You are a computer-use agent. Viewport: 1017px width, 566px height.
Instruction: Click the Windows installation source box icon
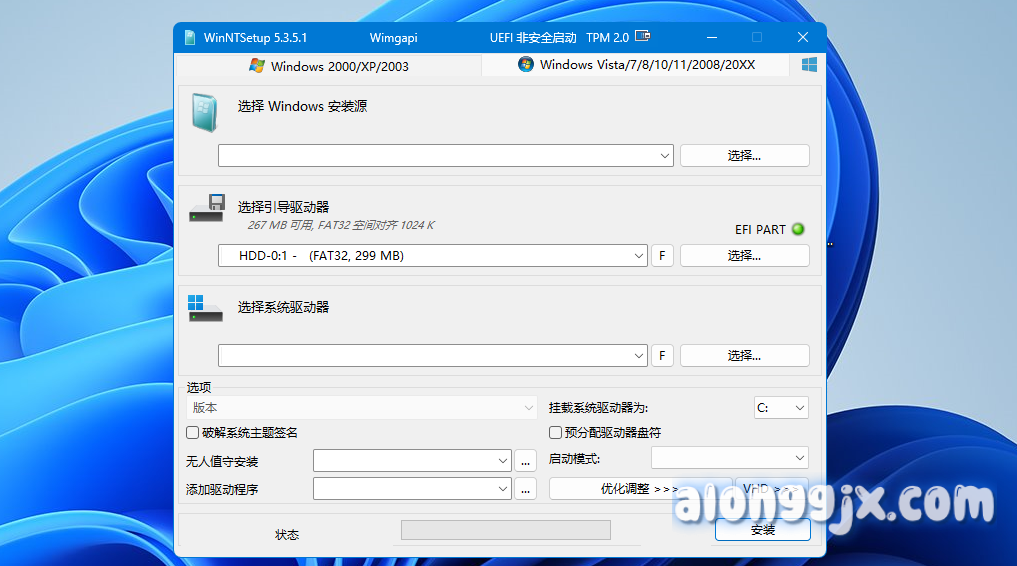(x=204, y=112)
